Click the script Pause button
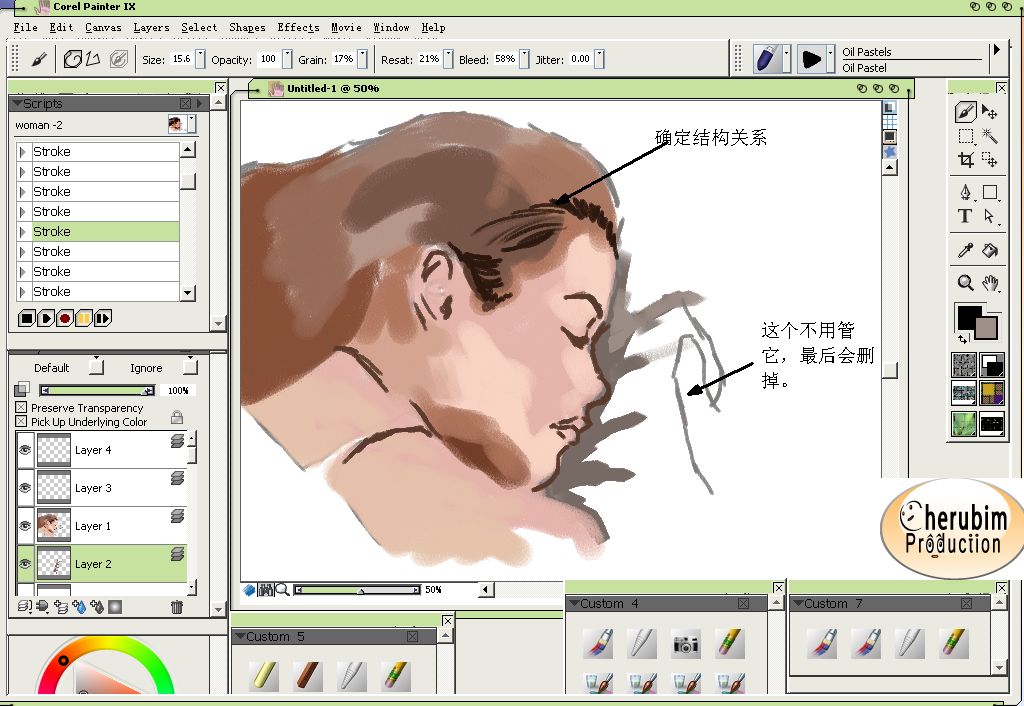 pos(84,319)
